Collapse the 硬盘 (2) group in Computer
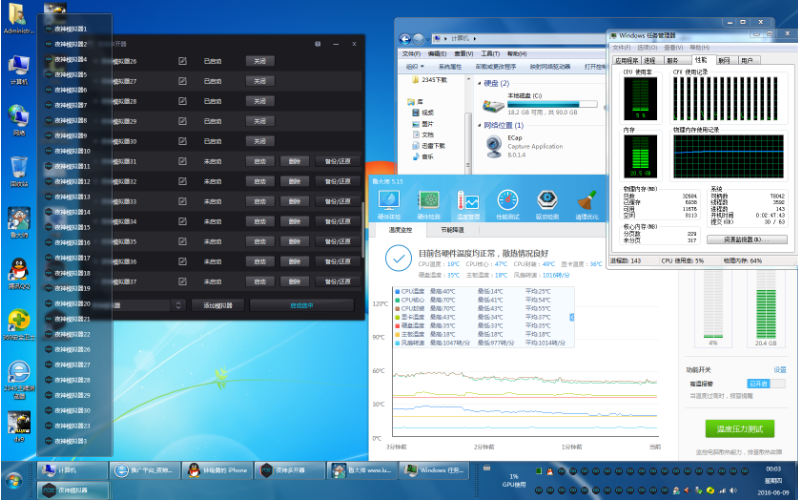This screenshot has width=798, height=500. [x=479, y=84]
